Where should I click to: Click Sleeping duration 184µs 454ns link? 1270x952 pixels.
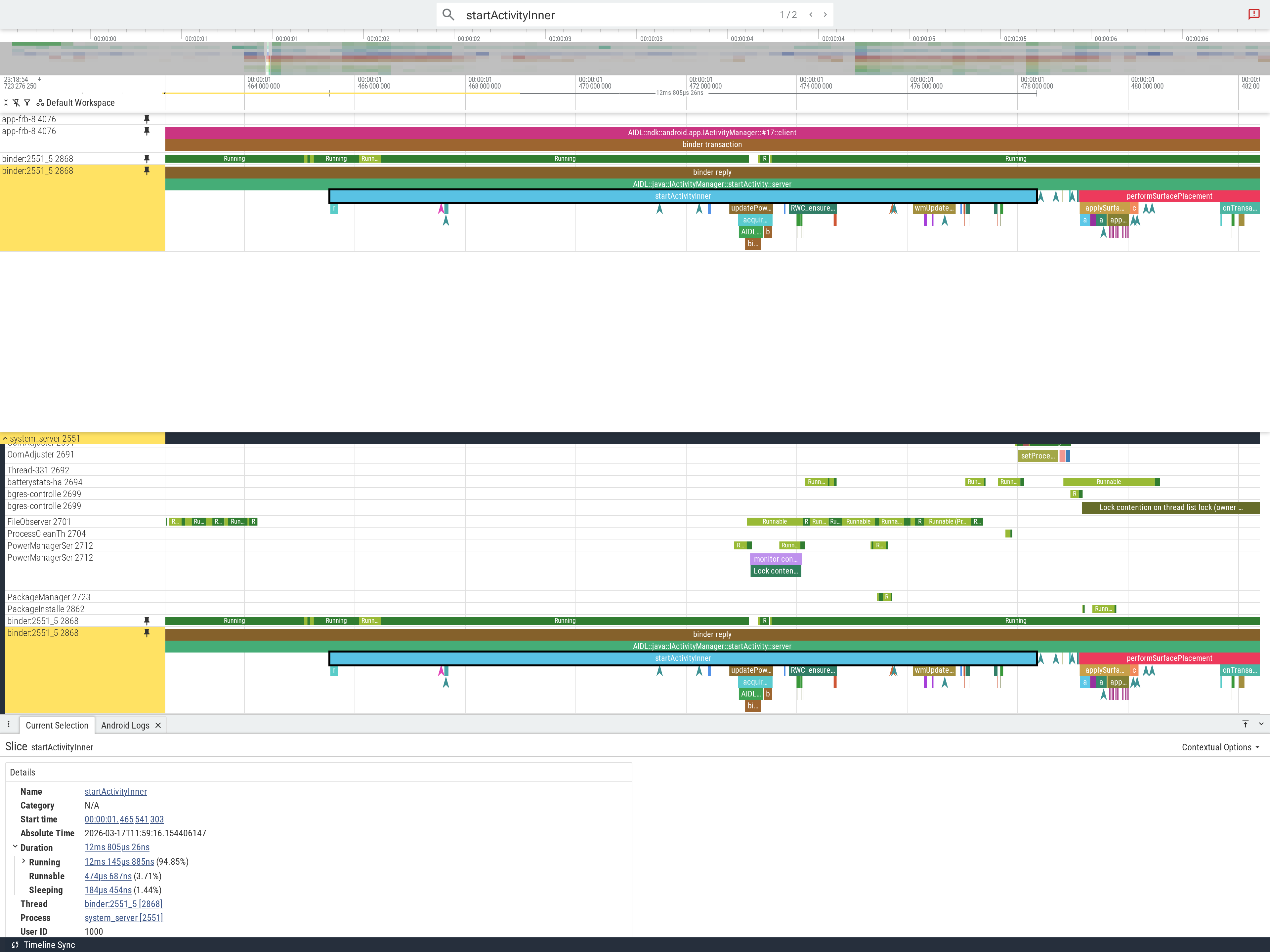point(108,890)
